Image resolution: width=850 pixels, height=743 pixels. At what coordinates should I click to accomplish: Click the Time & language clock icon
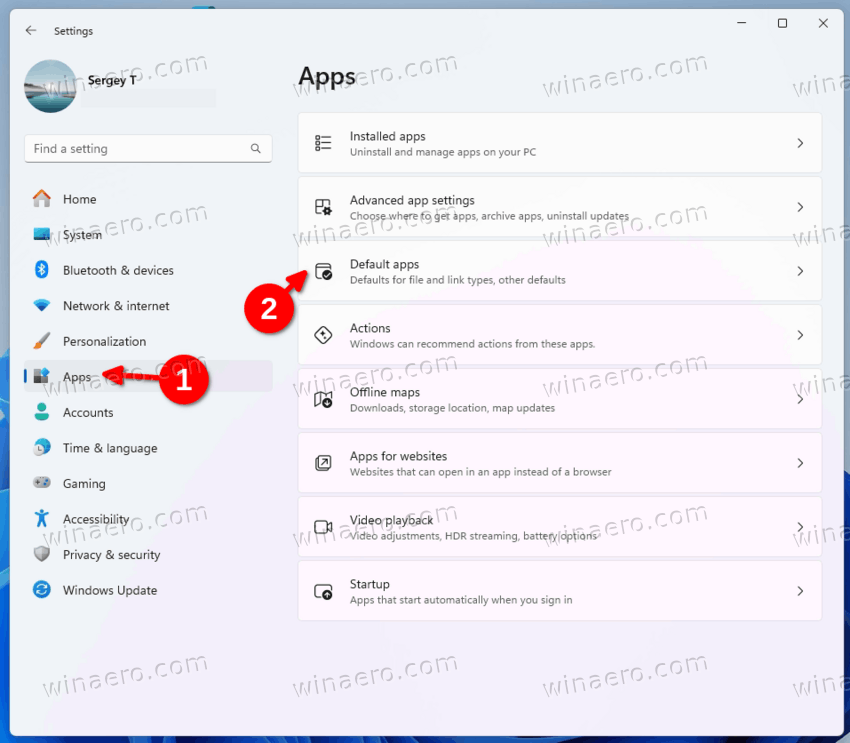pos(42,448)
